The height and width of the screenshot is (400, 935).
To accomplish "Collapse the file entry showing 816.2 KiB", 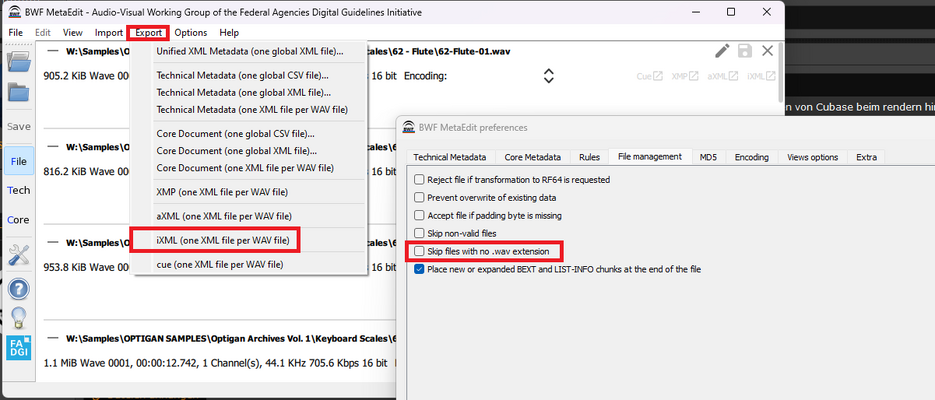I will pyautogui.click(x=54, y=146).
